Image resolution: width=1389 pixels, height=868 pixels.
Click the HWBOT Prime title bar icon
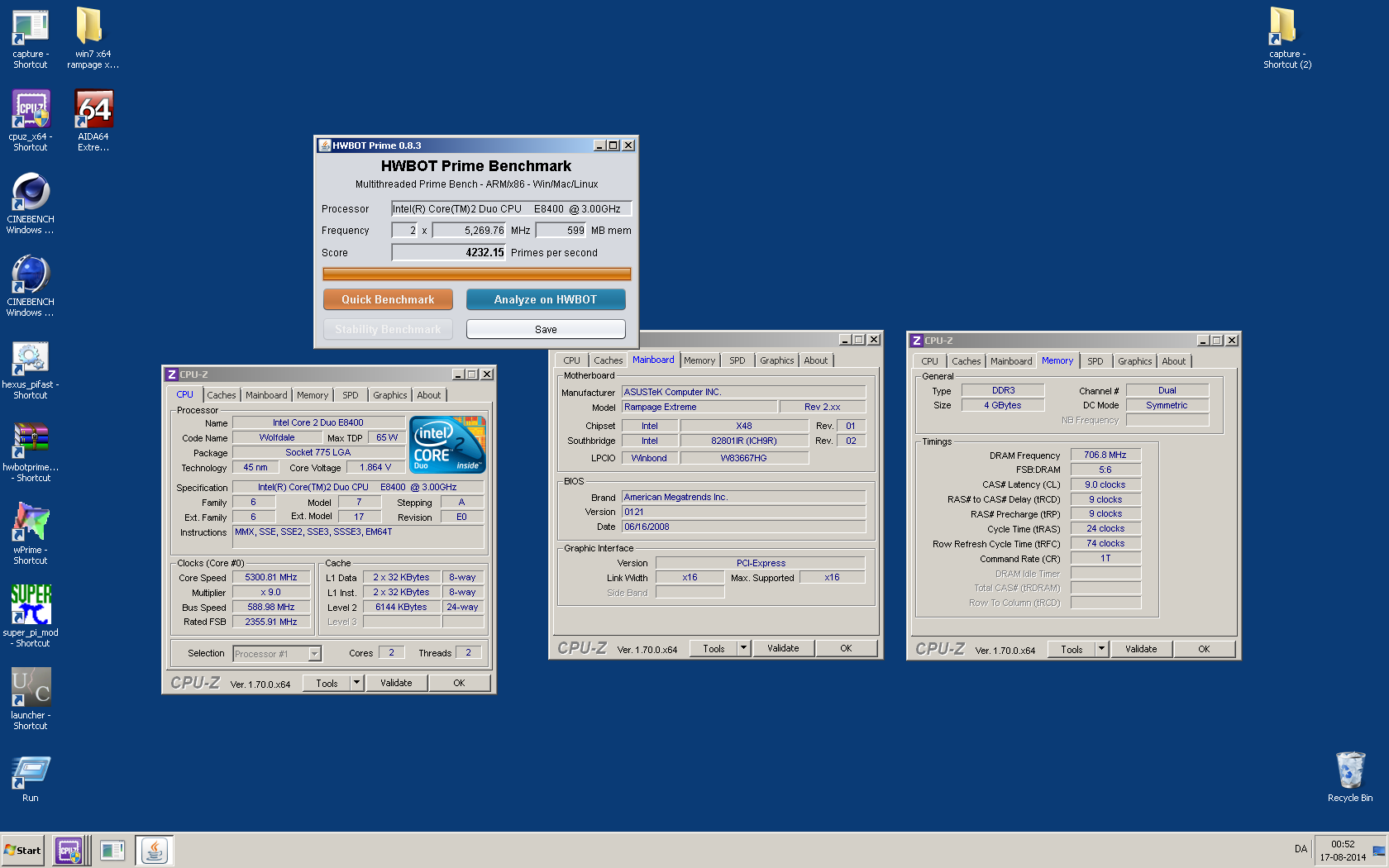325,145
